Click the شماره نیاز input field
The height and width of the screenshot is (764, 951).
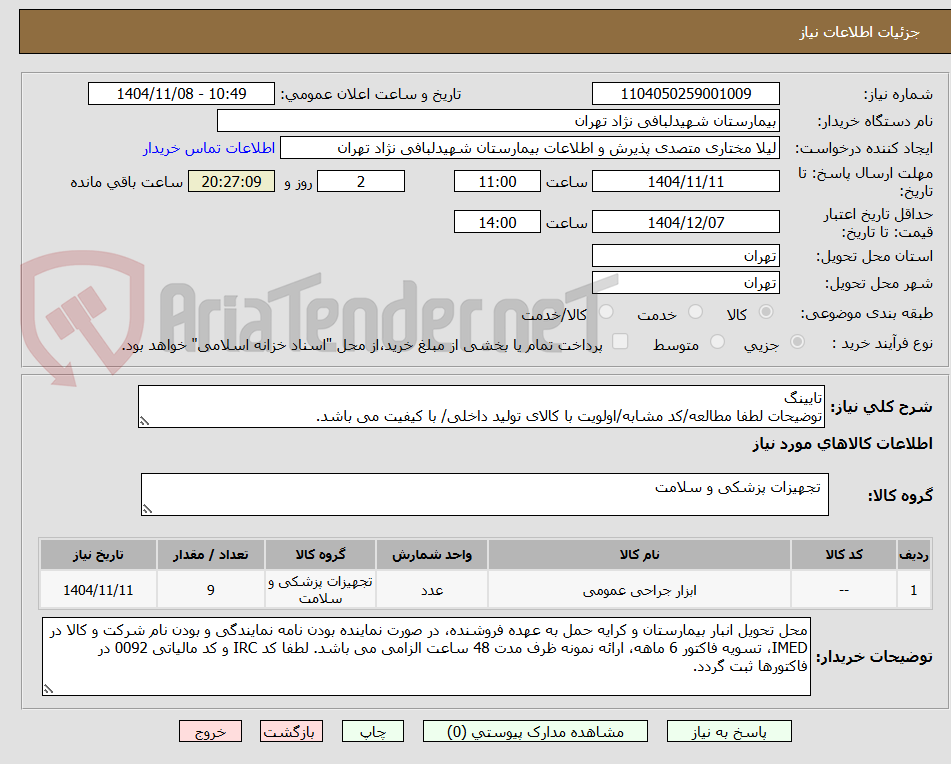pos(687,93)
